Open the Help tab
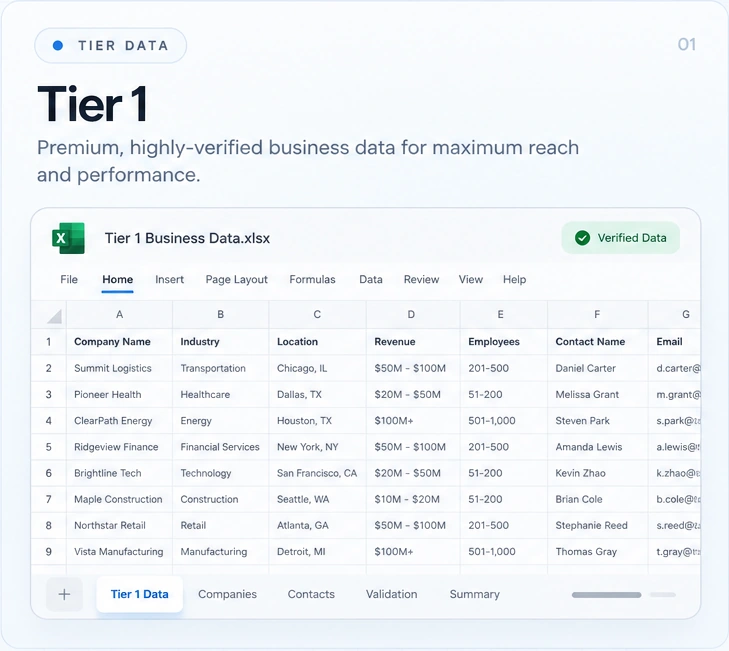Image resolution: width=729 pixels, height=651 pixels. [514, 279]
